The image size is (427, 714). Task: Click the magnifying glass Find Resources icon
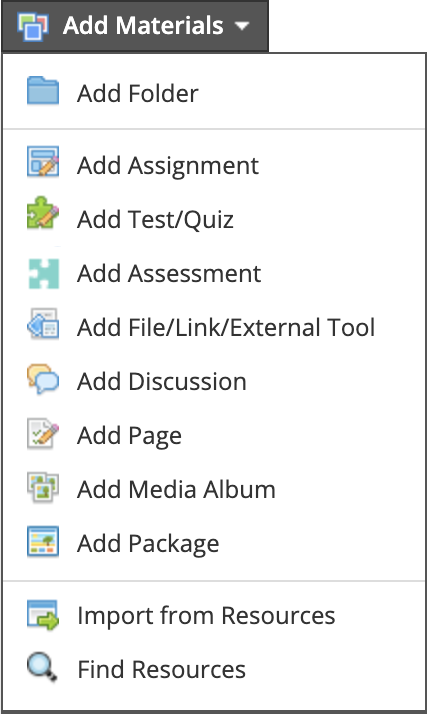[x=42, y=668]
